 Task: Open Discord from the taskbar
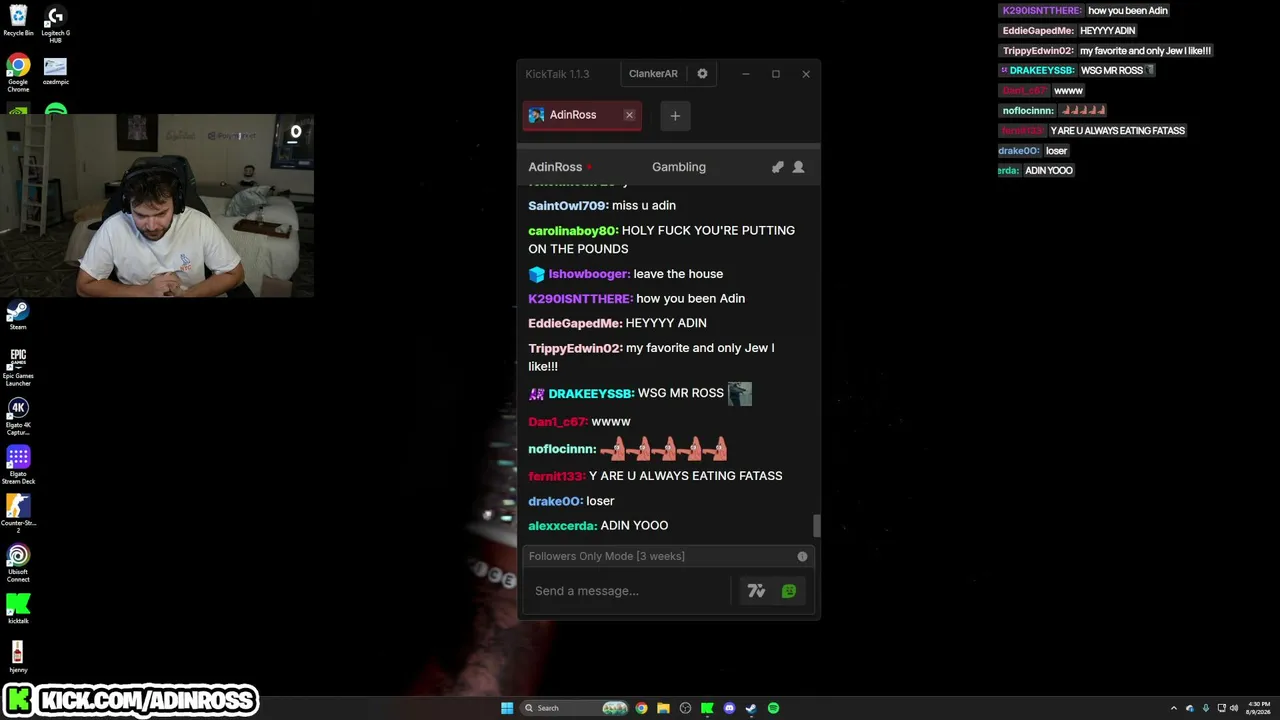pos(729,708)
